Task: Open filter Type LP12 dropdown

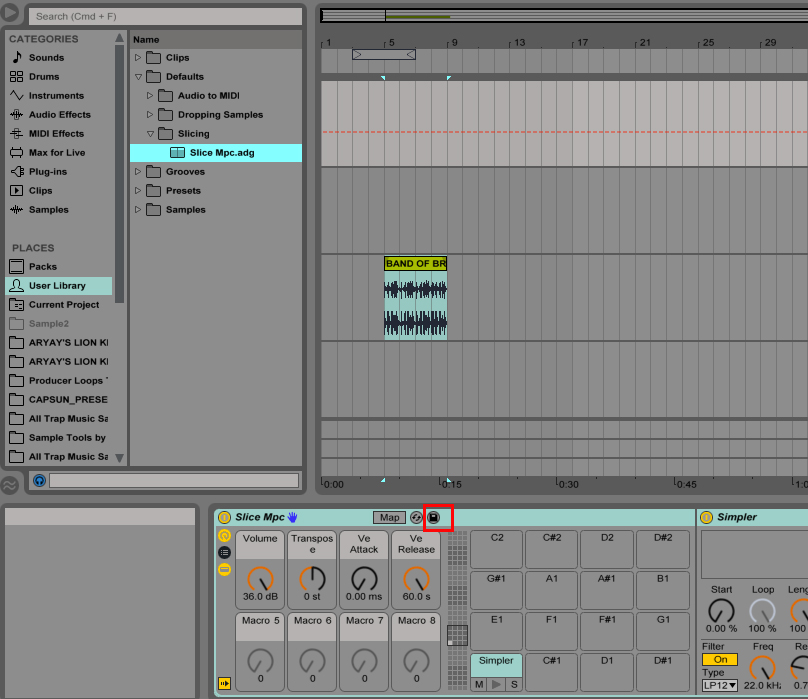Action: pyautogui.click(x=719, y=686)
